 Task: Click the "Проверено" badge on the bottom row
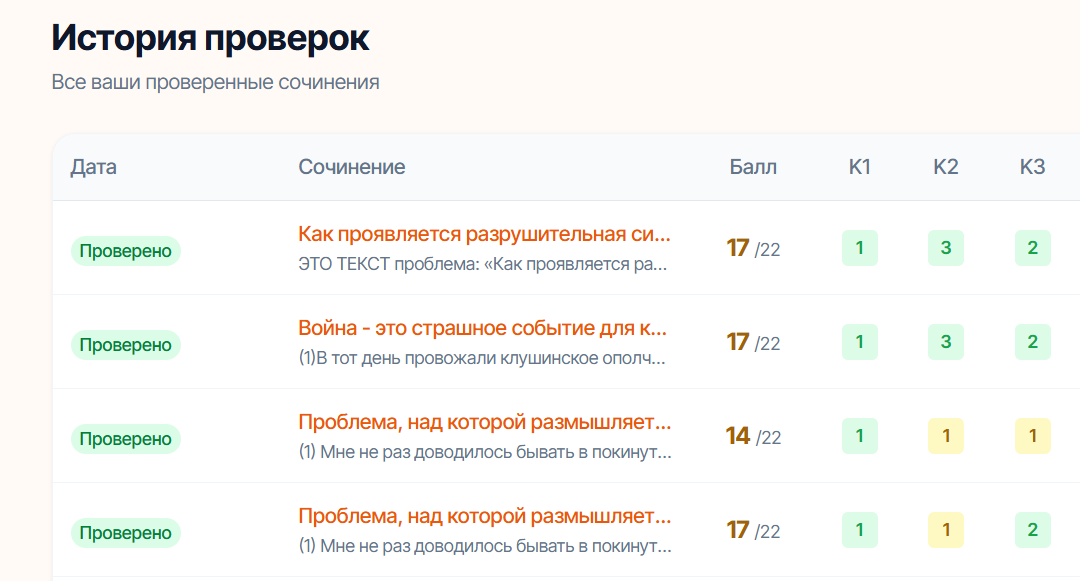[x=125, y=533]
